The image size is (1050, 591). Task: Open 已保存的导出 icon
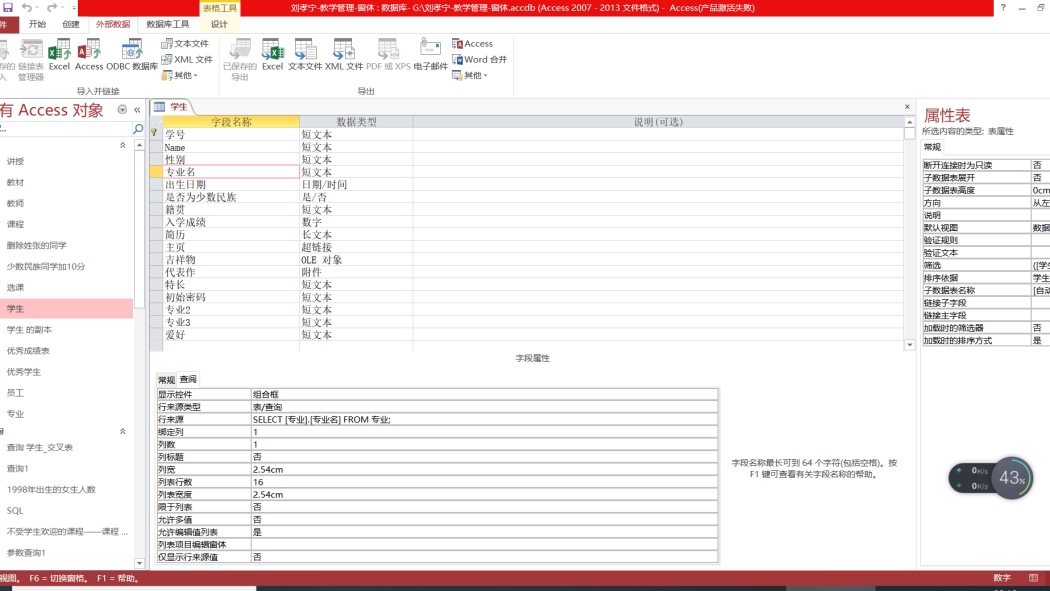click(240, 59)
